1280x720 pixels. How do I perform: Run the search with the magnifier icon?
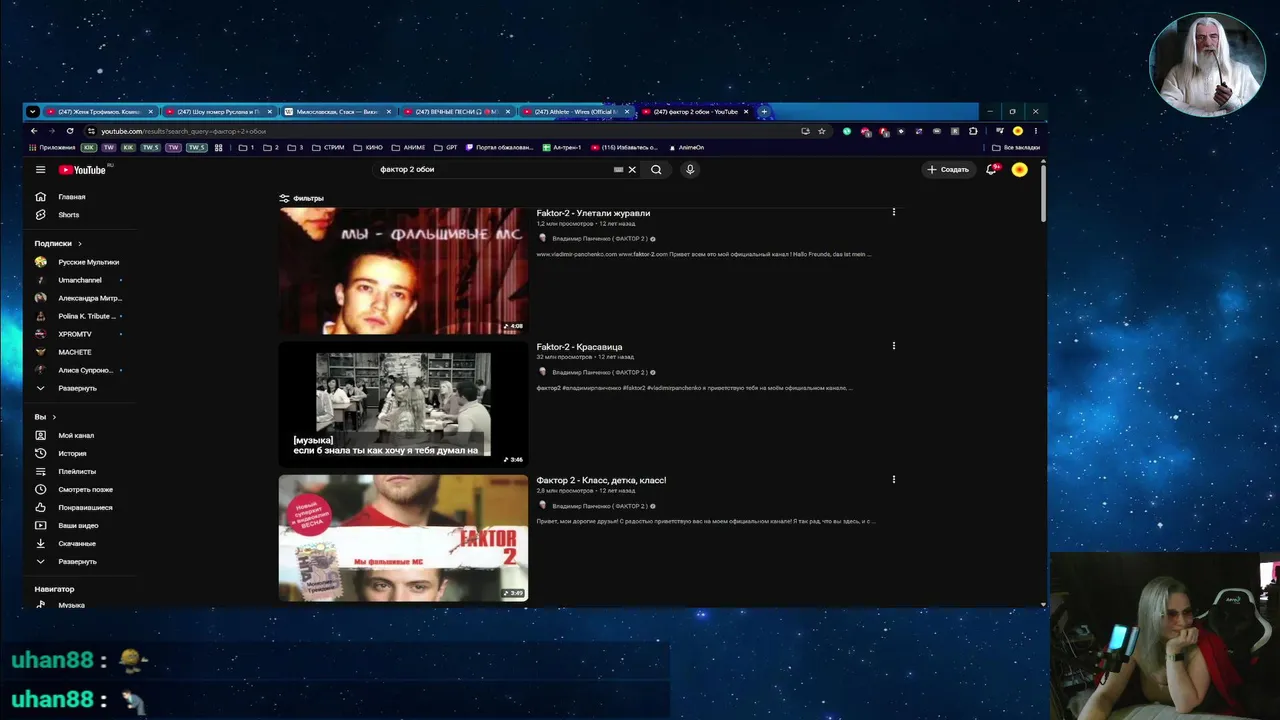tap(656, 170)
